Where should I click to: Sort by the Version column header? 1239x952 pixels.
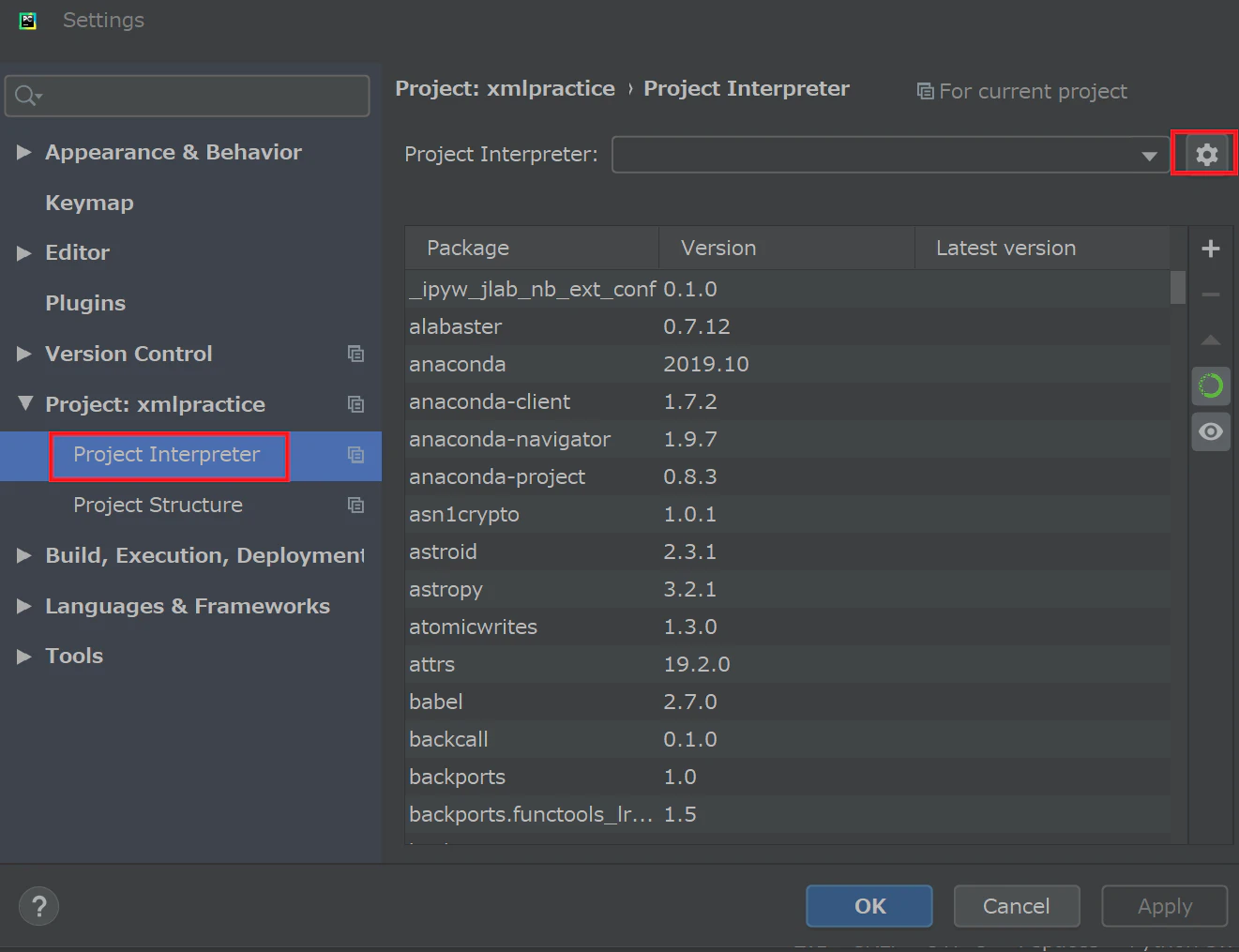coord(787,248)
